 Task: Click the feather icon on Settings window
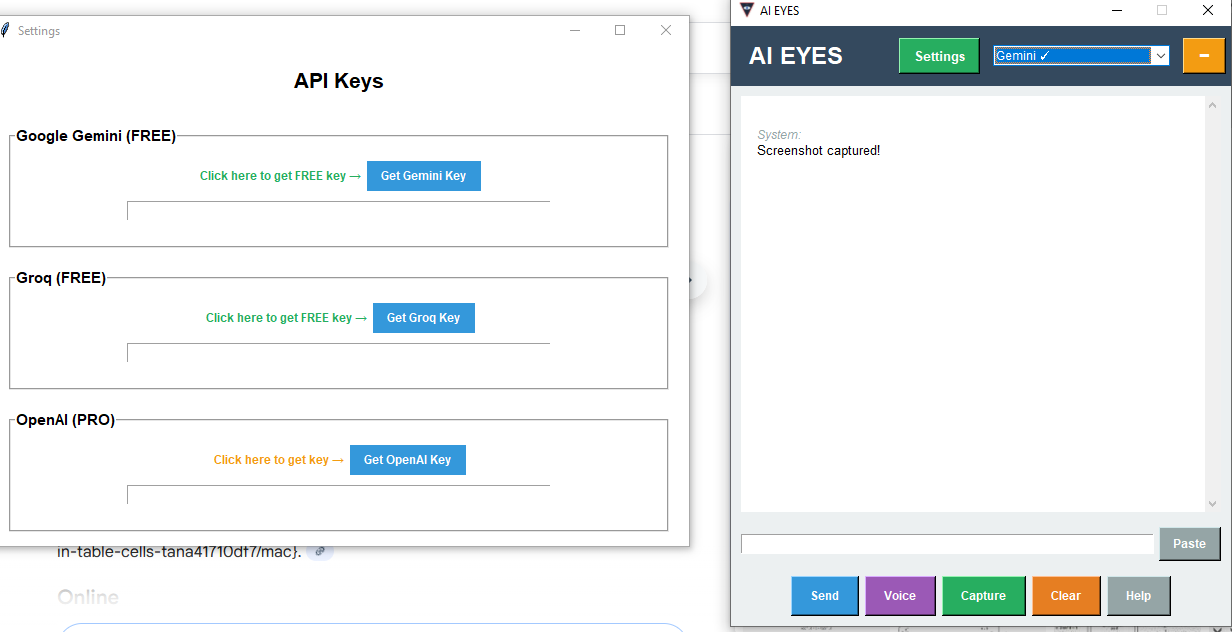[x=7, y=30]
